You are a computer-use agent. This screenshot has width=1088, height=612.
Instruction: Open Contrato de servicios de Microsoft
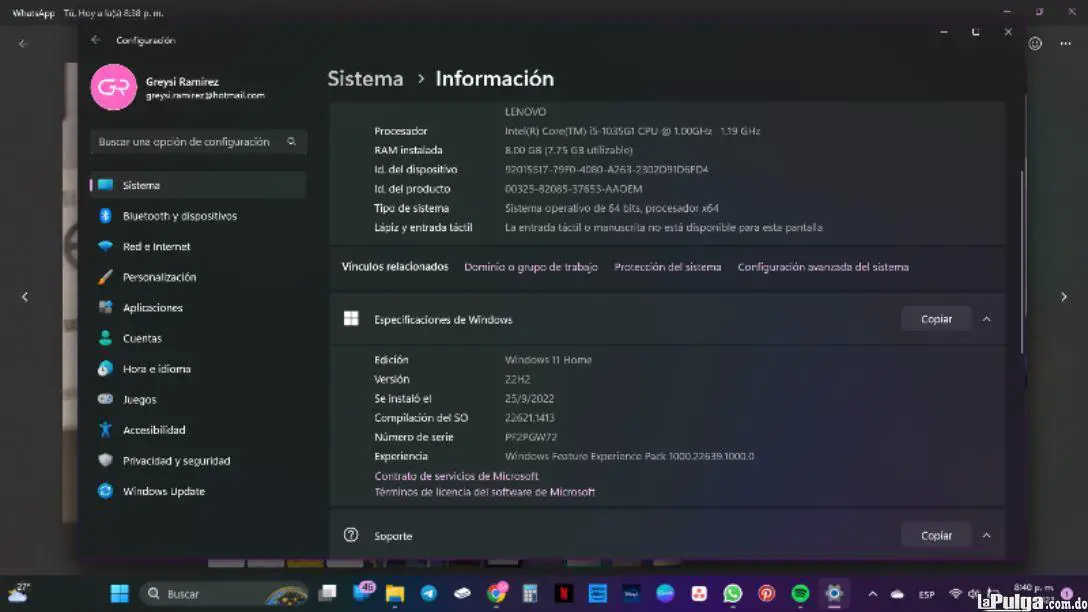456,476
